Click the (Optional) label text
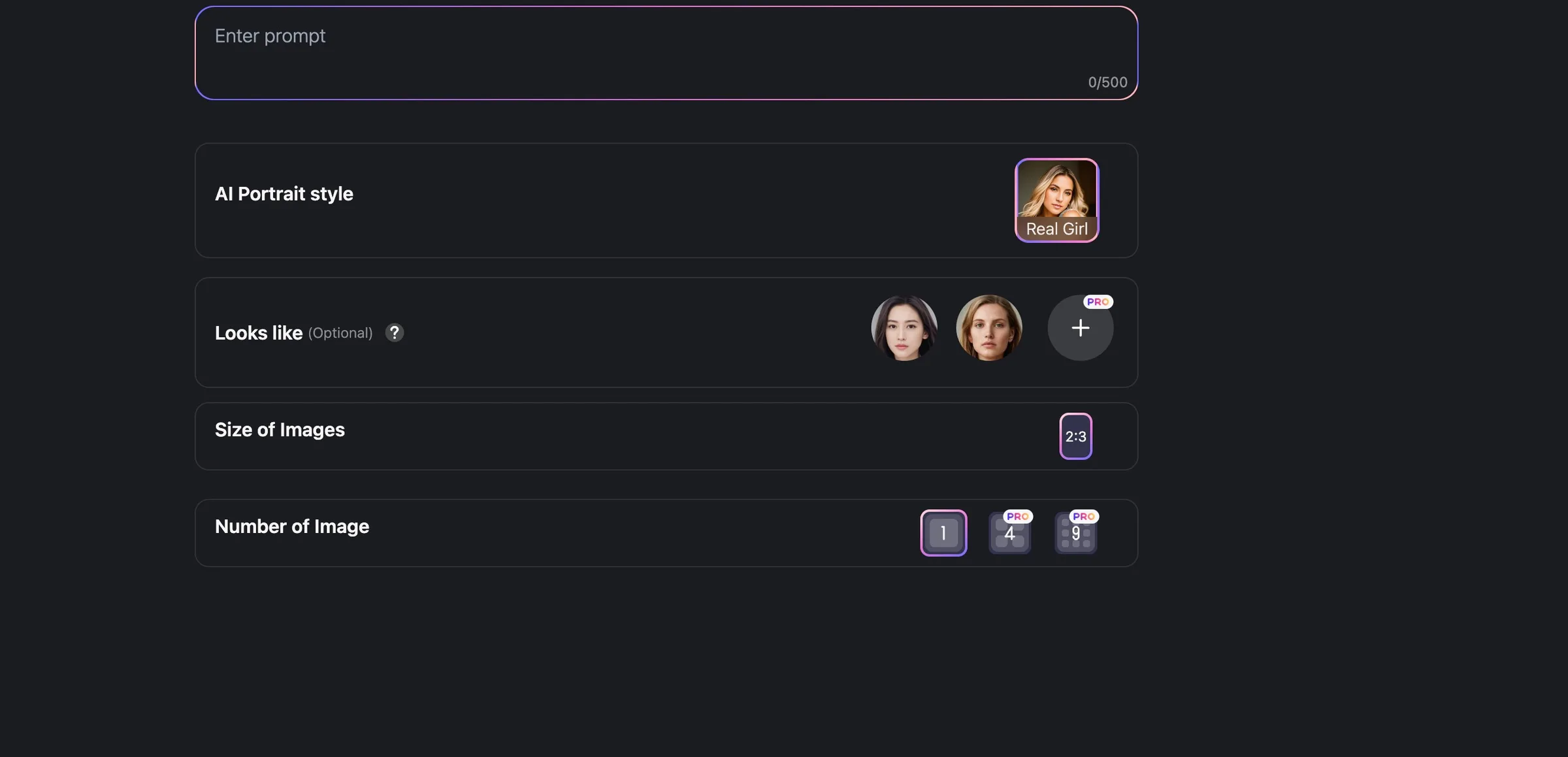Viewport: 1568px width, 757px height. [x=340, y=333]
